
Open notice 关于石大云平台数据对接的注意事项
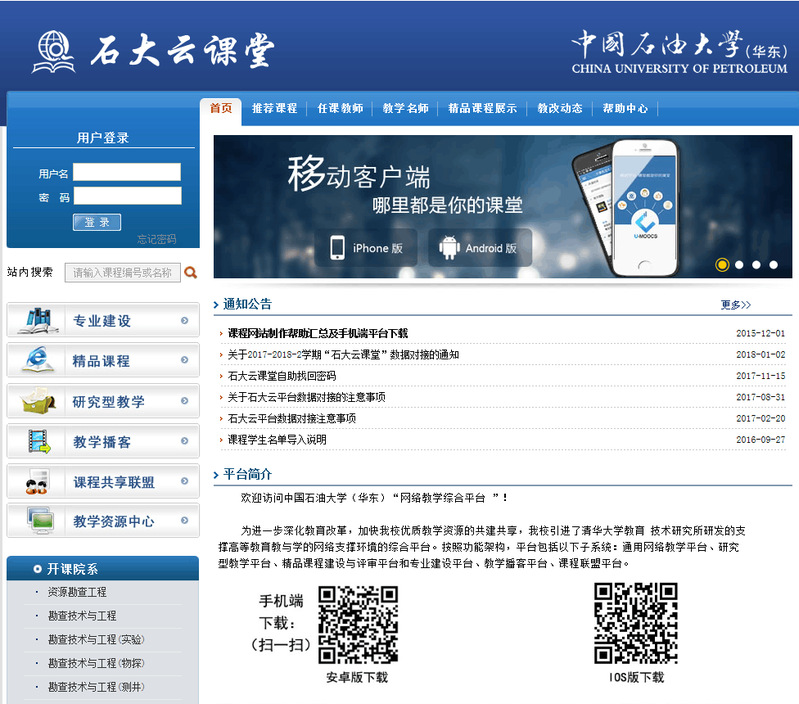click(306, 397)
